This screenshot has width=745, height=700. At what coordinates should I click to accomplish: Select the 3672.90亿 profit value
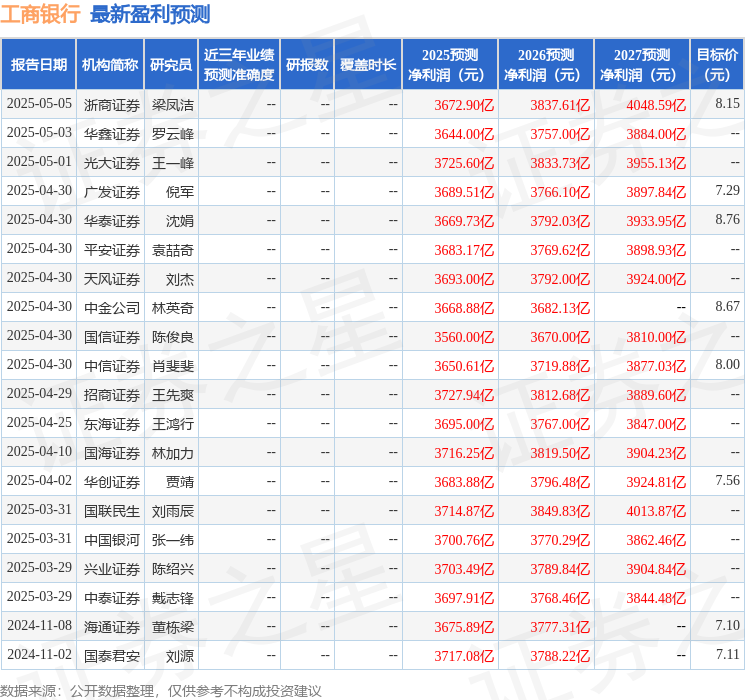(464, 105)
